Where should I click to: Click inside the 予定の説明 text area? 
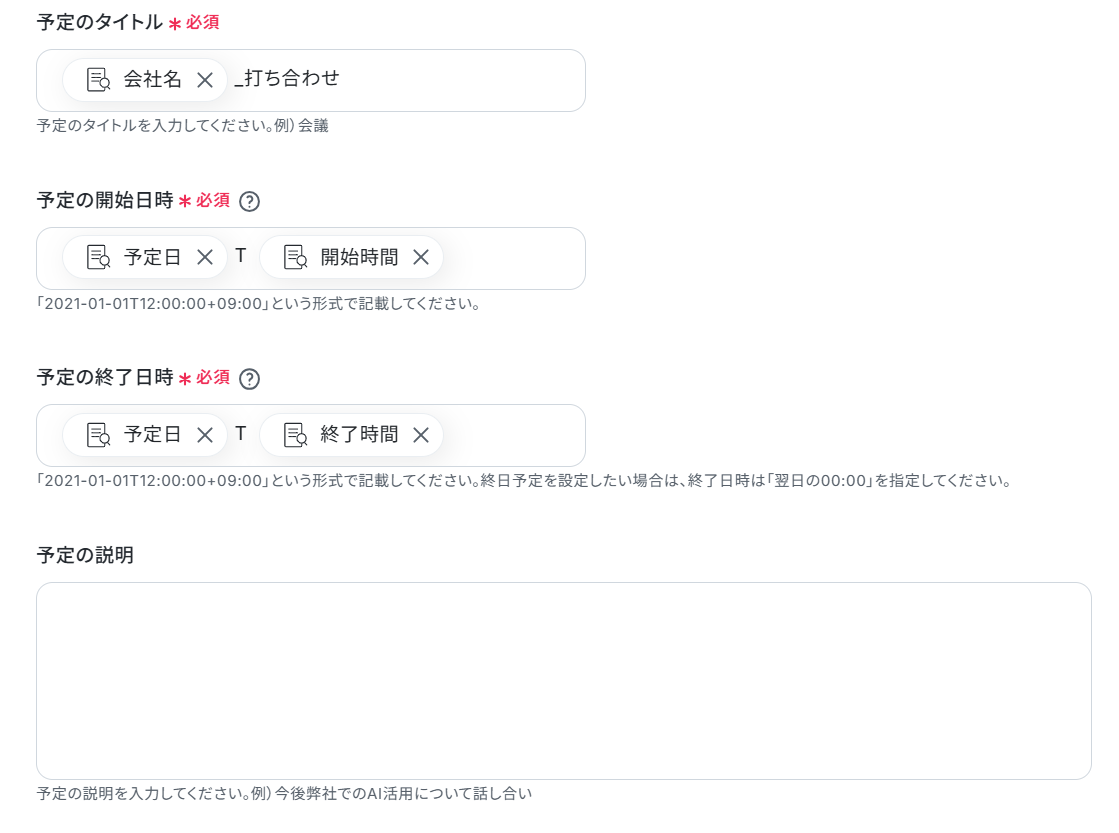point(564,681)
